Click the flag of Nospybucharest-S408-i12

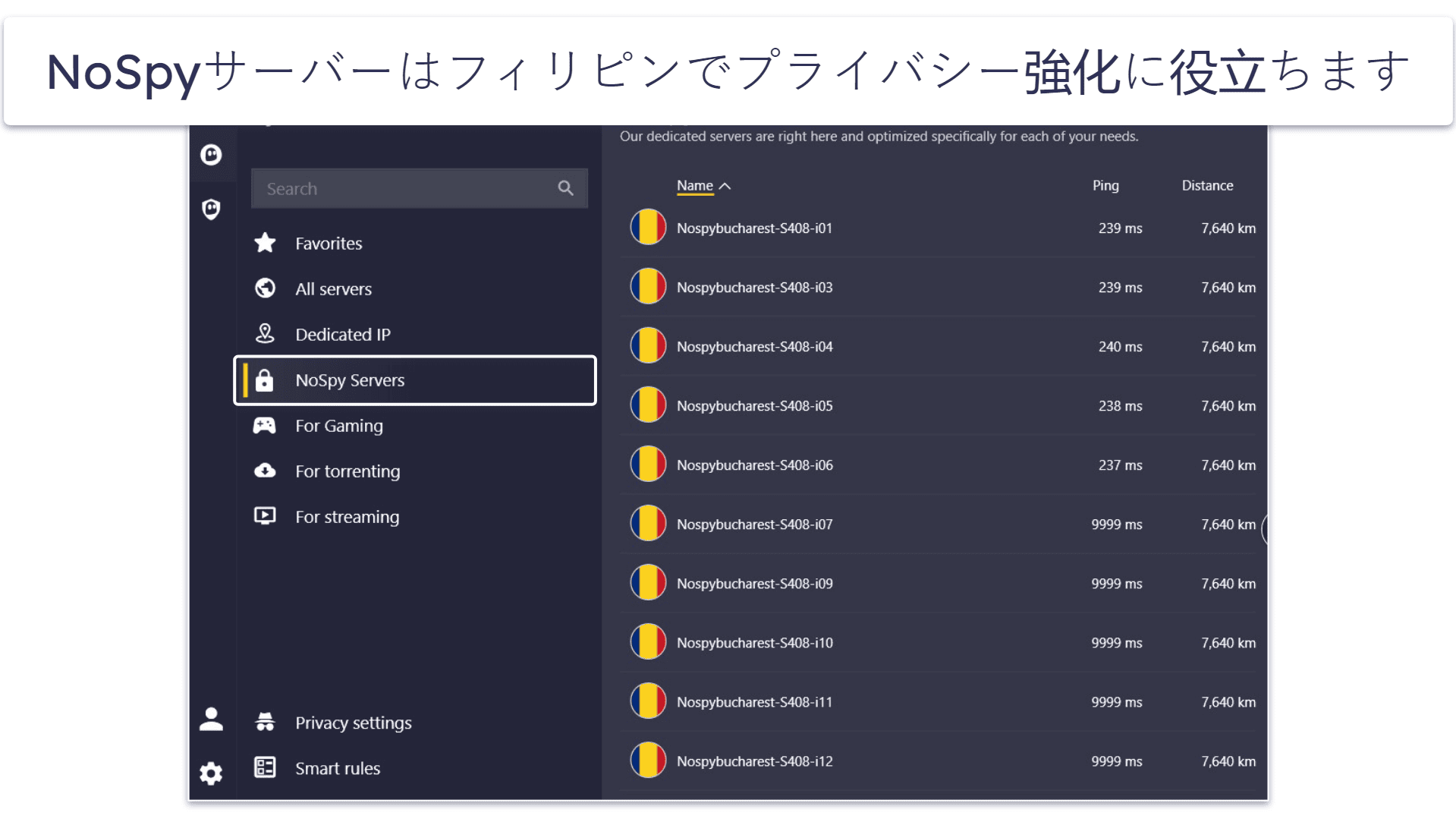coord(648,760)
